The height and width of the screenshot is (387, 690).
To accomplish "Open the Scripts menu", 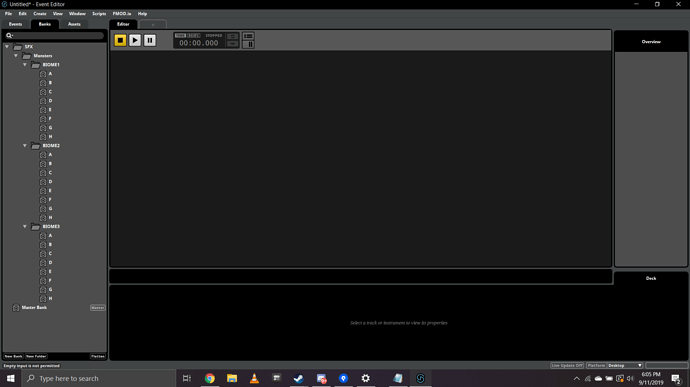I will (x=99, y=14).
